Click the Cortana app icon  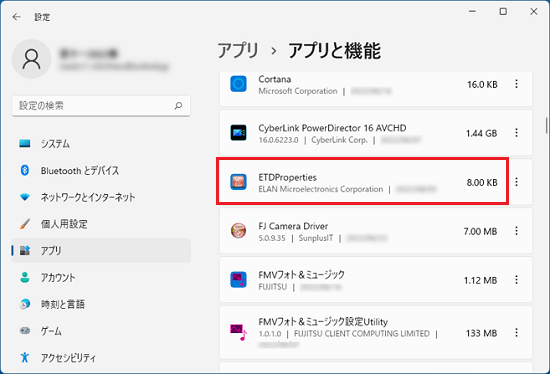[x=238, y=84]
